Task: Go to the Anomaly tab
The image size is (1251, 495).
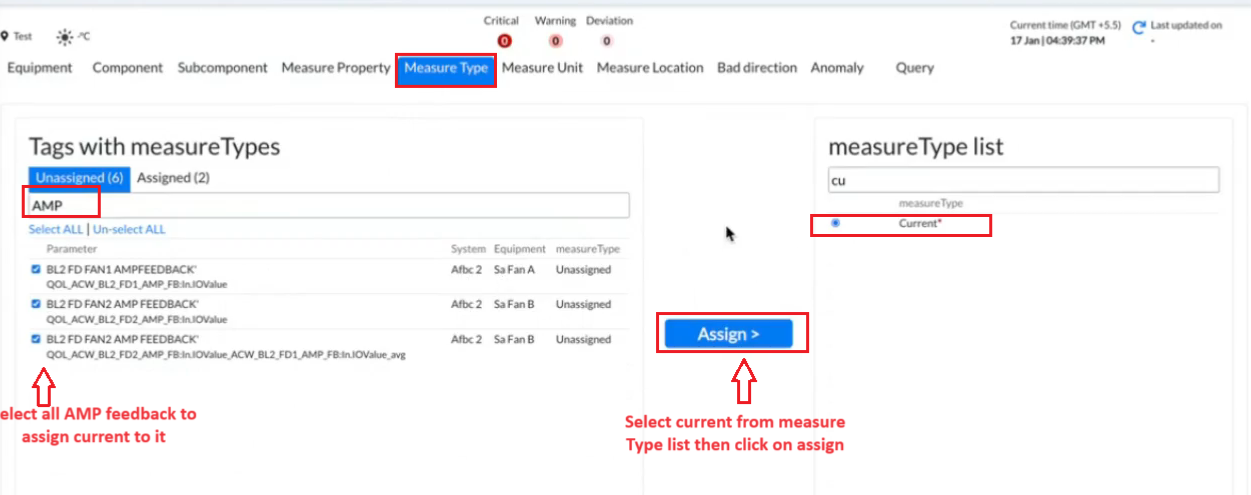Action: pyautogui.click(x=837, y=68)
